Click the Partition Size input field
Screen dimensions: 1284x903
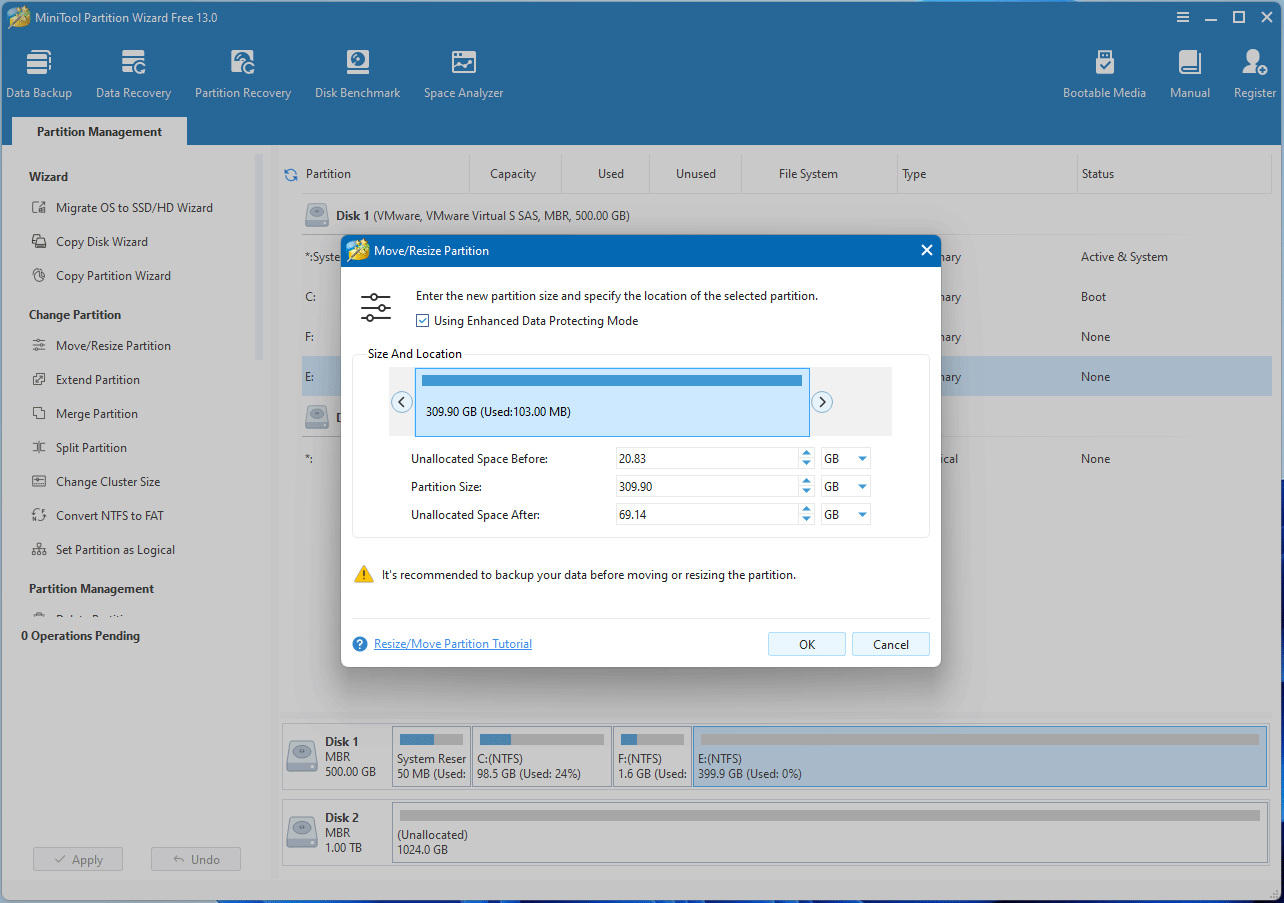pyautogui.click(x=706, y=487)
